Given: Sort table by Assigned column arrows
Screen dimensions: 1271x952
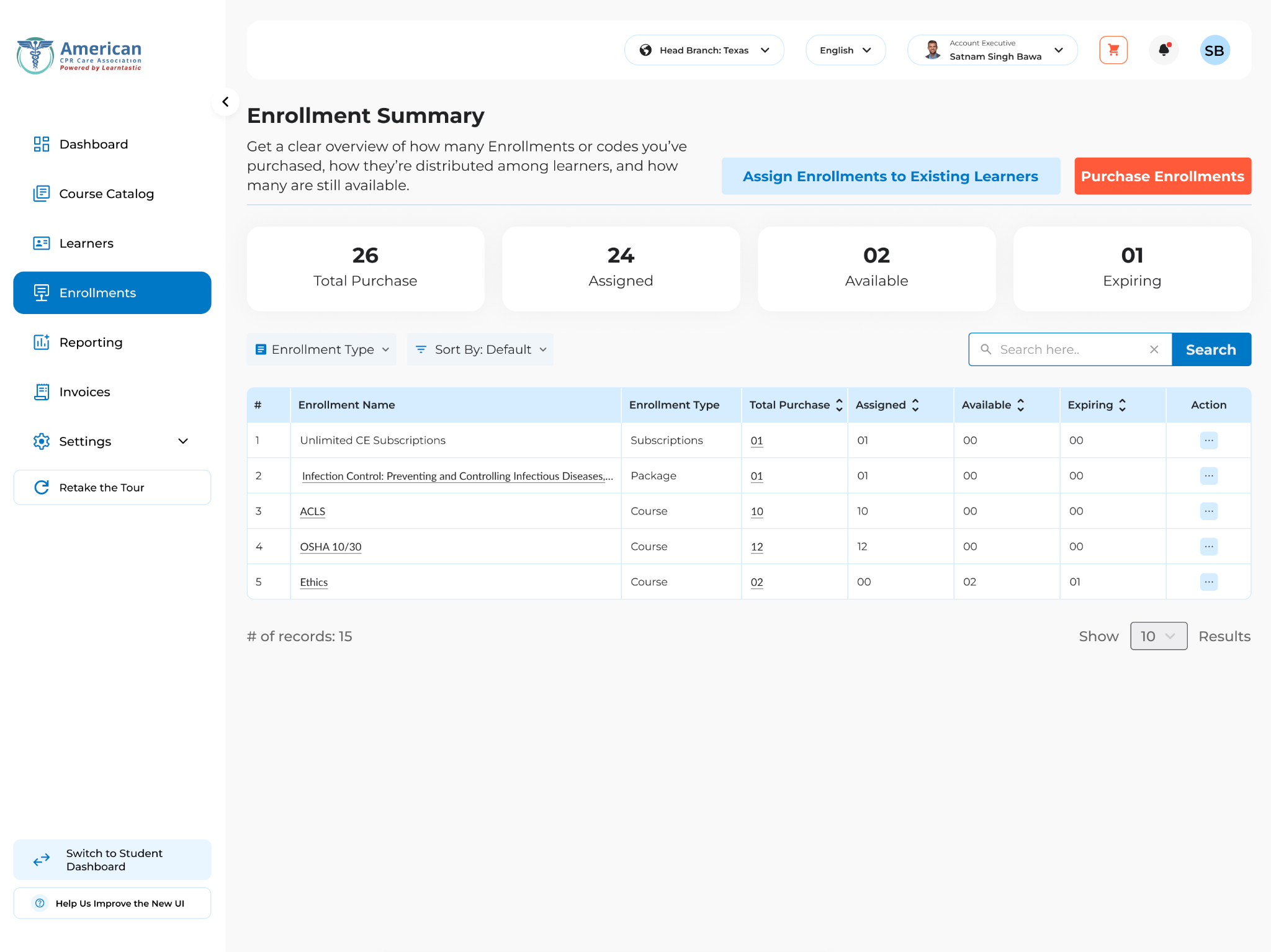Looking at the screenshot, I should click(x=915, y=405).
